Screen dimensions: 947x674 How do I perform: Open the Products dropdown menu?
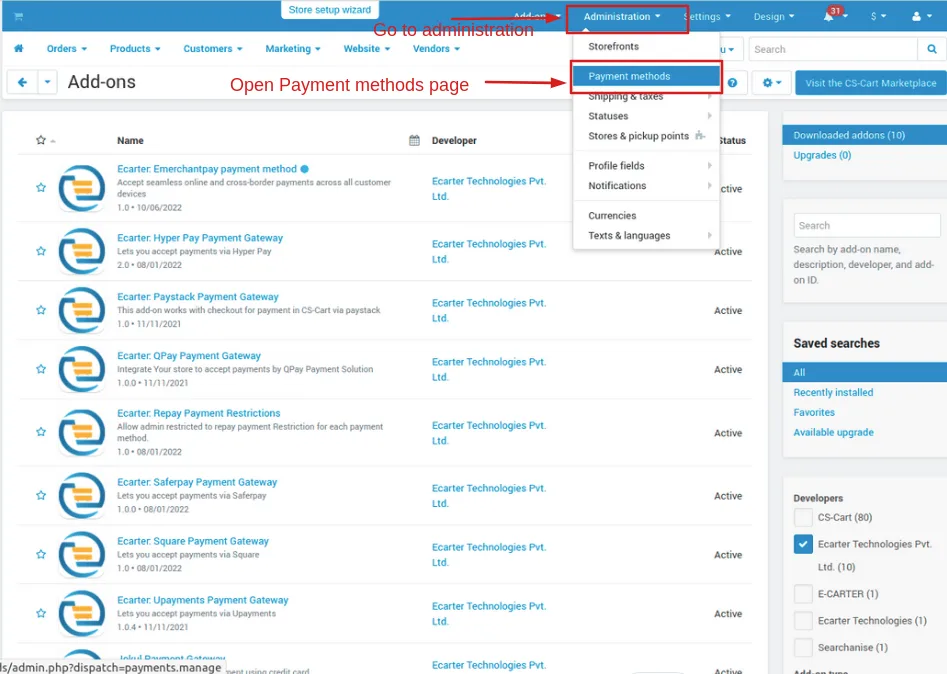(135, 48)
